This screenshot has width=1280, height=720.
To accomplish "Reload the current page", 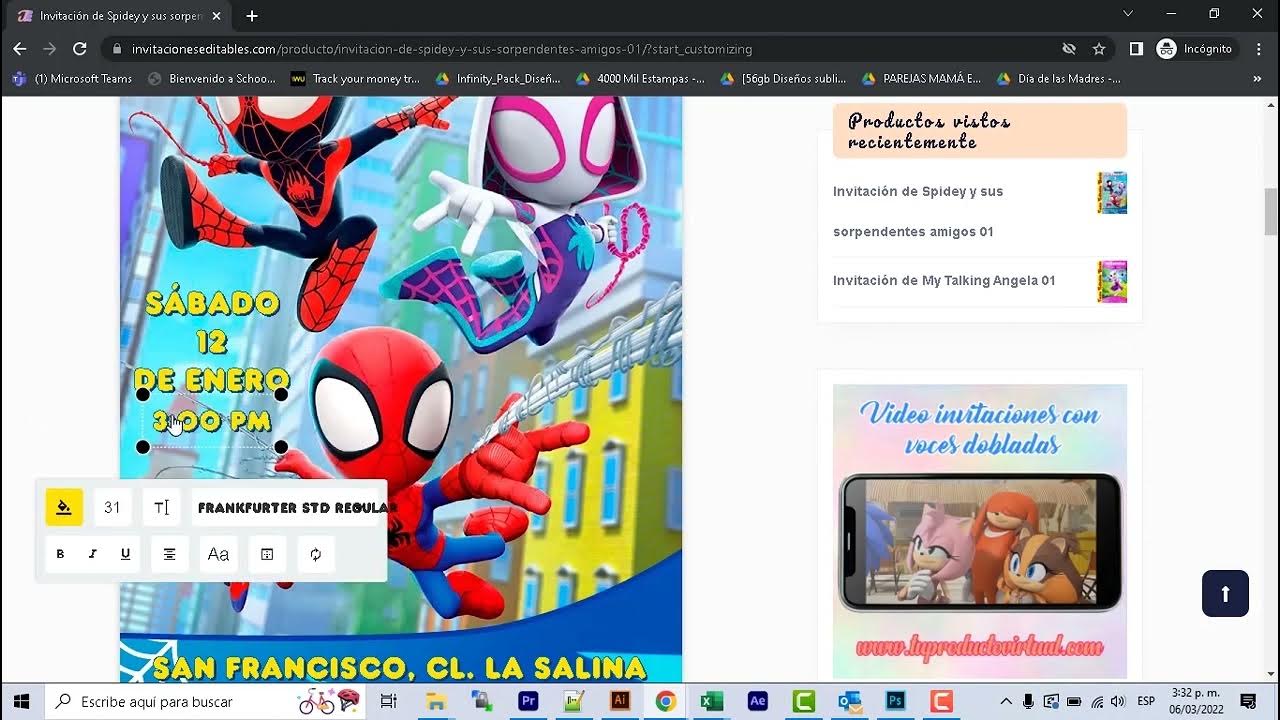I will 80,48.
